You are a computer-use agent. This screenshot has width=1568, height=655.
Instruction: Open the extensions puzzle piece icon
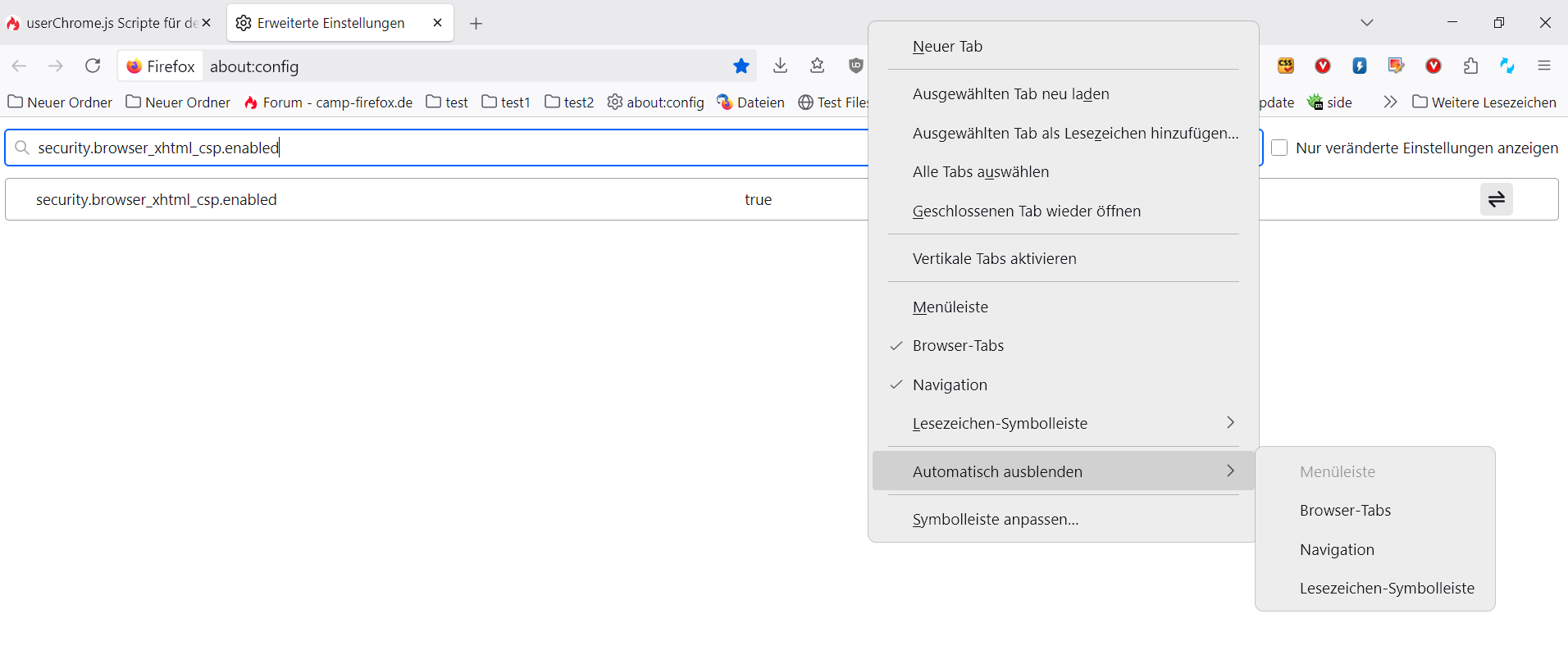tap(1470, 66)
